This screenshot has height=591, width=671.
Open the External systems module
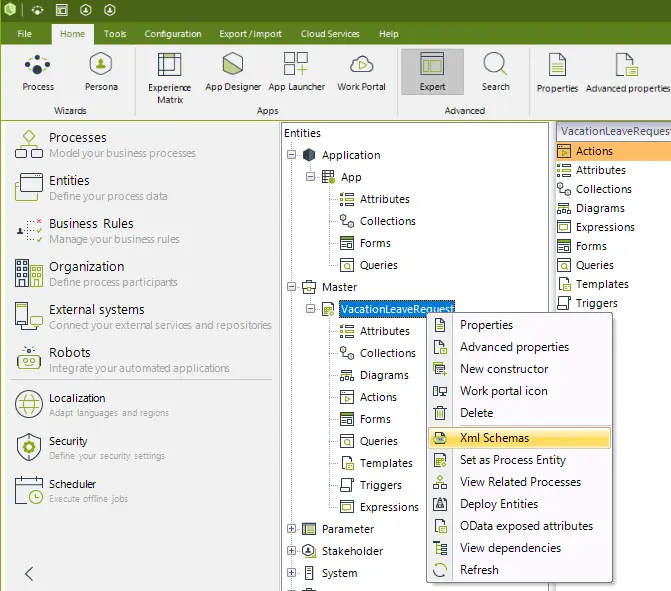pyautogui.click(x=143, y=317)
